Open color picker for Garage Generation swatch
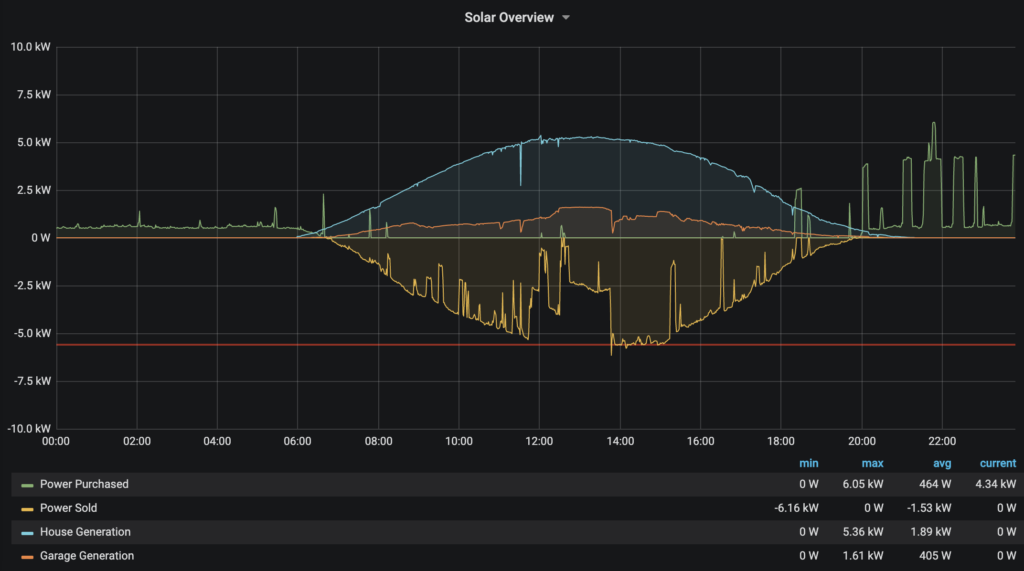Image resolution: width=1024 pixels, height=571 pixels. (27, 557)
